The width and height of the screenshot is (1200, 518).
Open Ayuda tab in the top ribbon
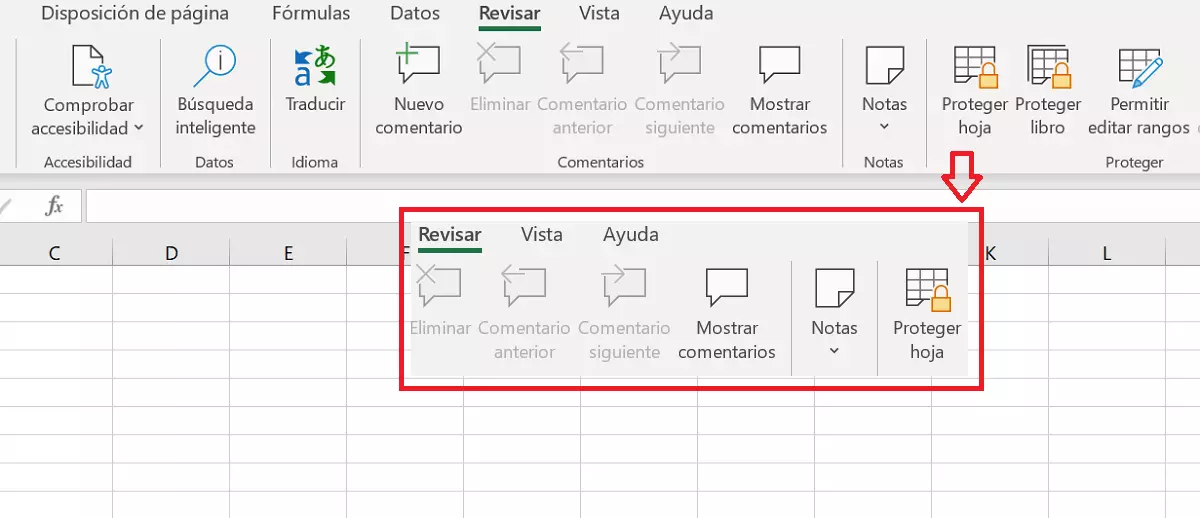(686, 14)
